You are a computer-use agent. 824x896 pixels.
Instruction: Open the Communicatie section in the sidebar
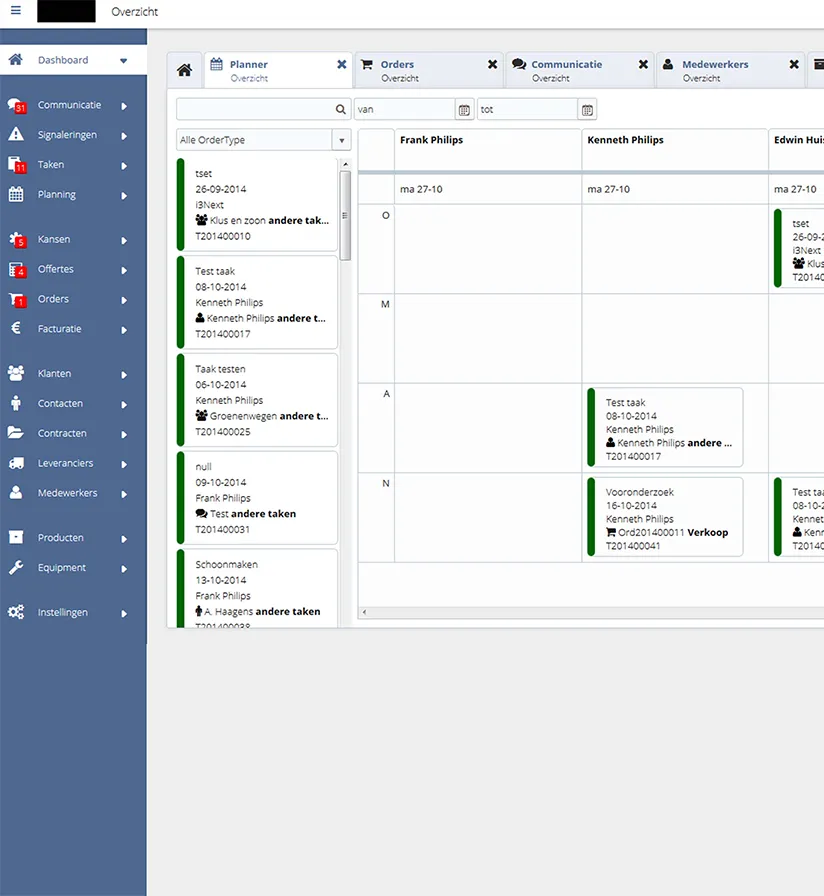coord(70,104)
